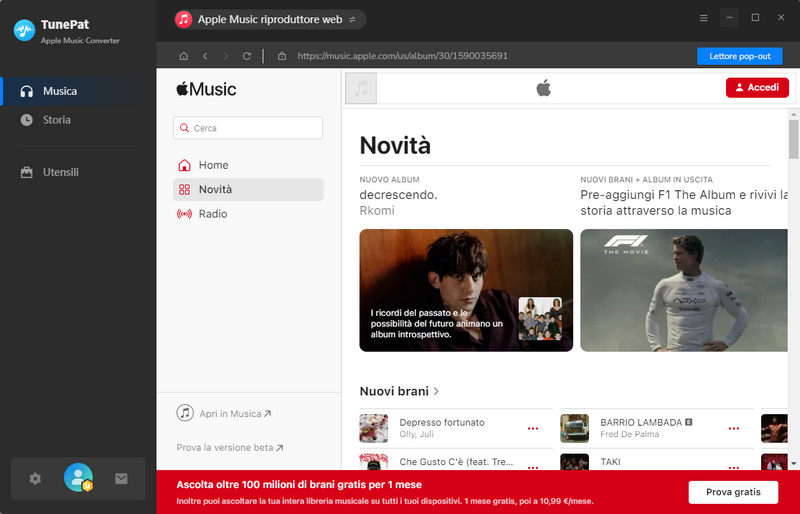Select Musica in TunePat sidebar

[x=78, y=91]
